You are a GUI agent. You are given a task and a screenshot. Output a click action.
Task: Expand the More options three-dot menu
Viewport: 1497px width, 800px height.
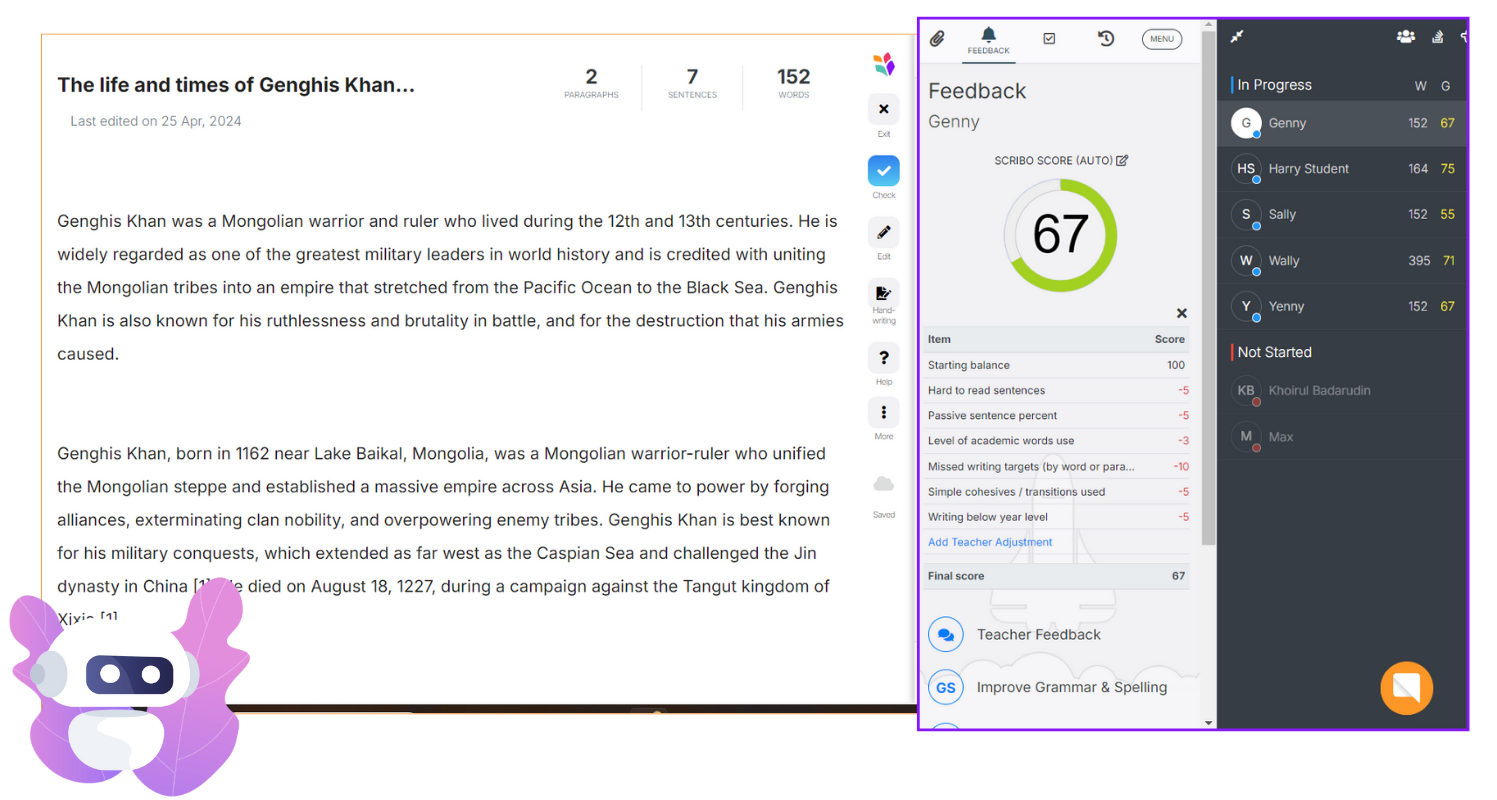(883, 413)
